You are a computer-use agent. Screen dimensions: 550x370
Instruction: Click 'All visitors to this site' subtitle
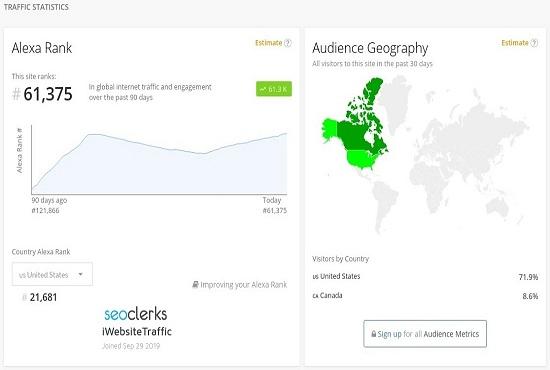[372, 64]
